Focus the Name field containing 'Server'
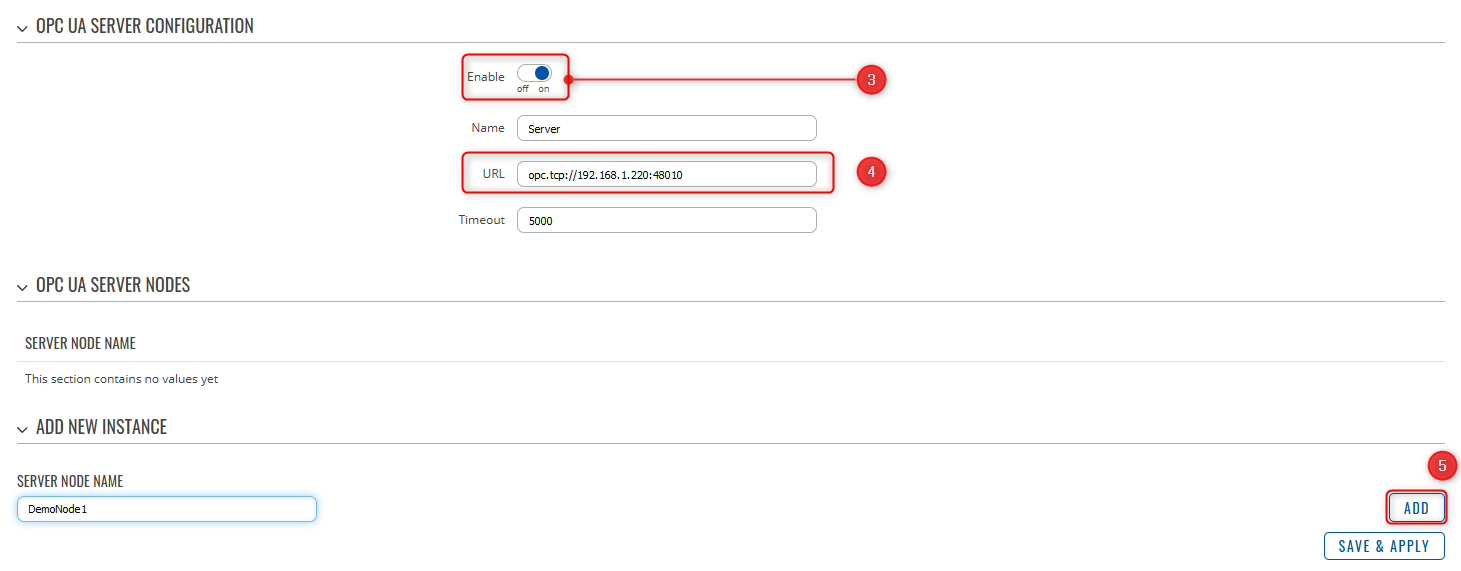The image size is (1461, 571). 666,128
